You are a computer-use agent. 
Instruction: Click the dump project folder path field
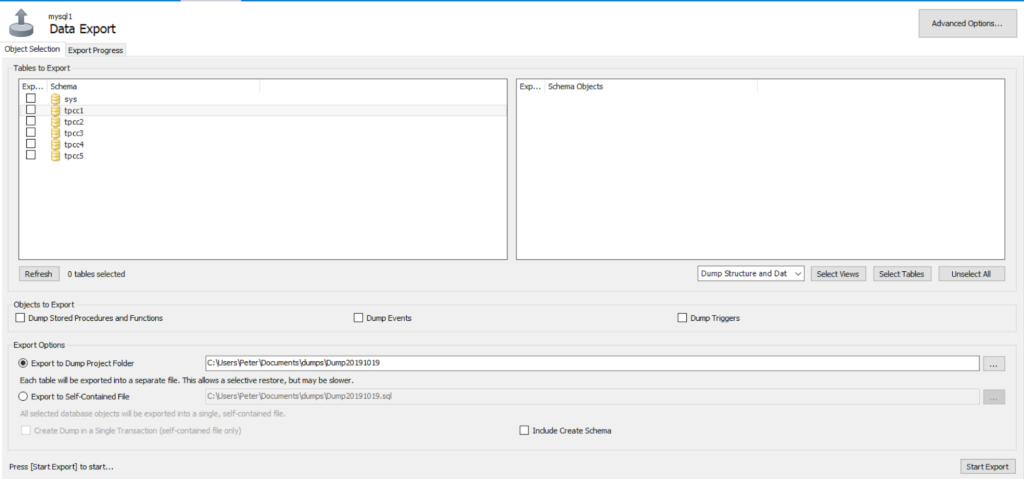pyautogui.click(x=592, y=363)
